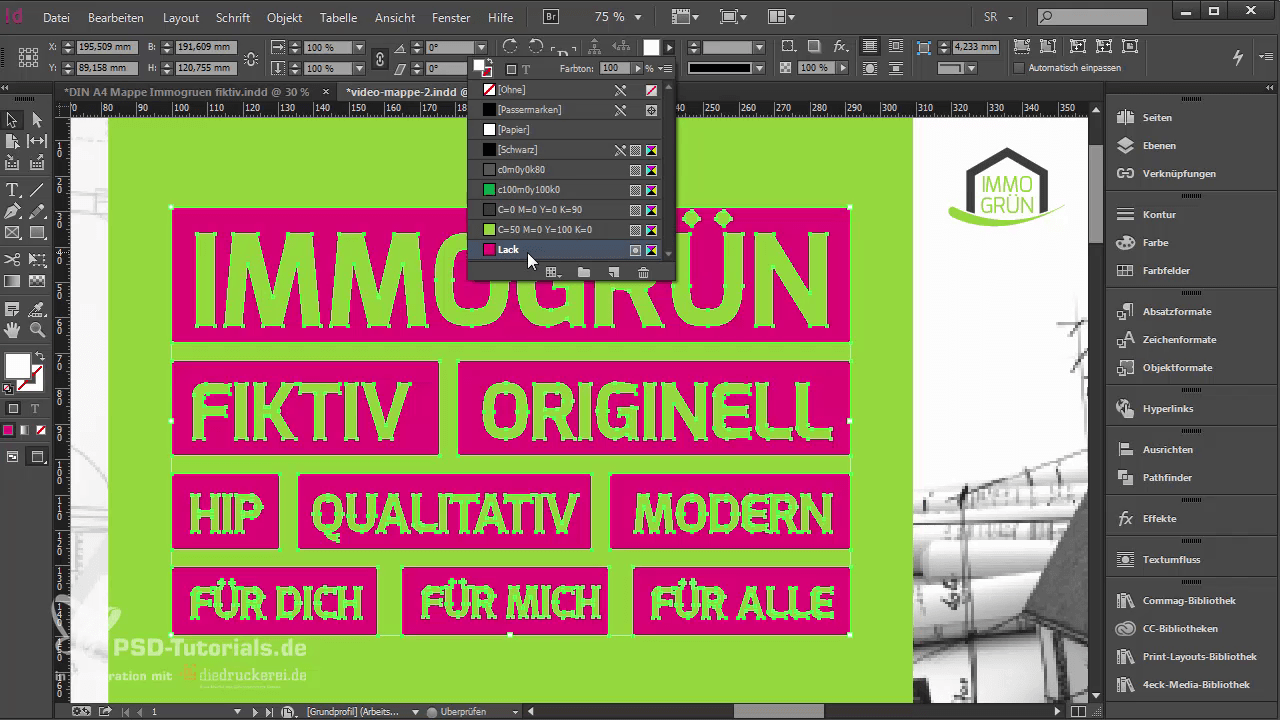Select the Scissors tool
1280x720 pixels.
tap(13, 260)
